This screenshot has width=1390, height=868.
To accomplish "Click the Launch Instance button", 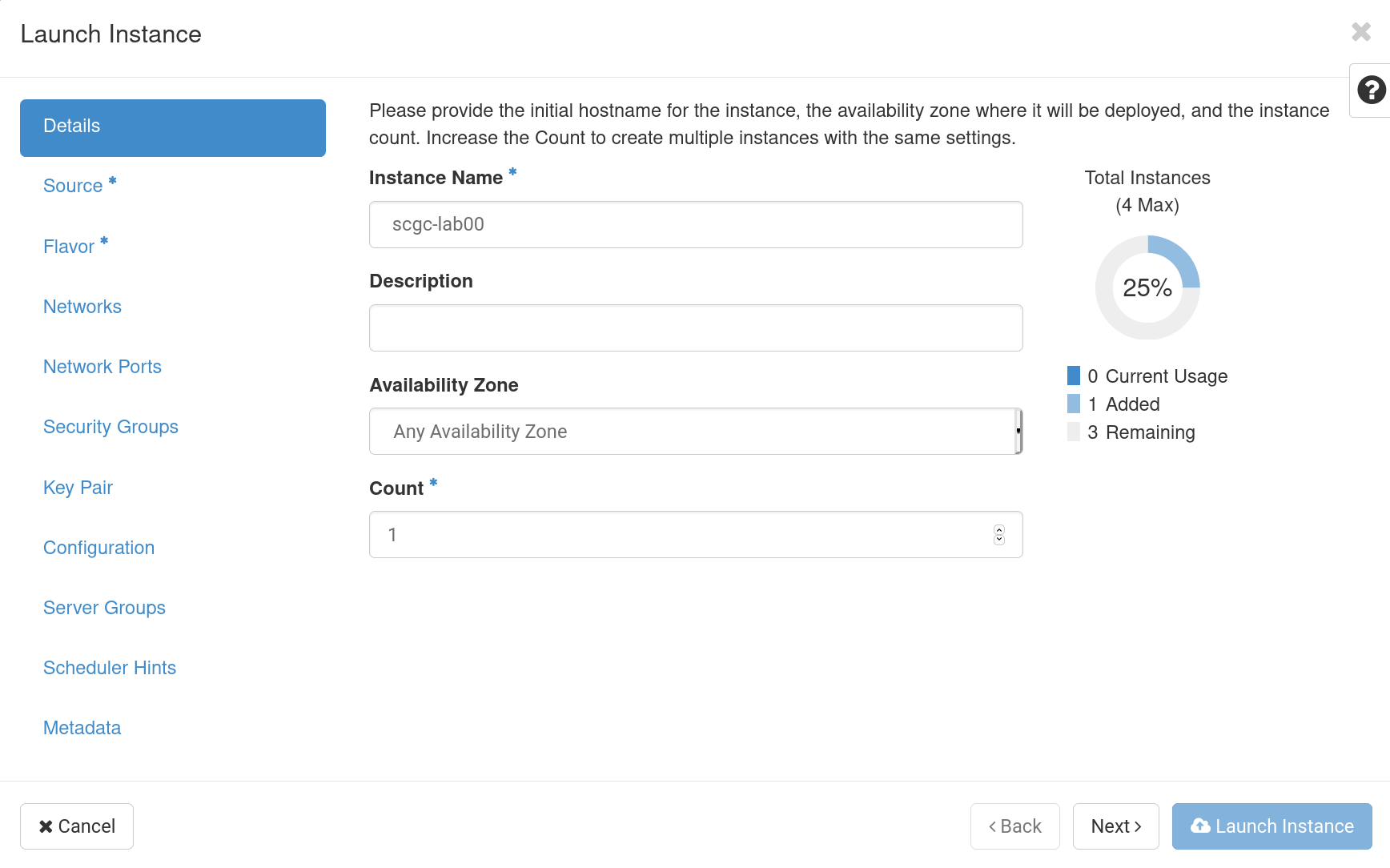I will [x=1271, y=826].
